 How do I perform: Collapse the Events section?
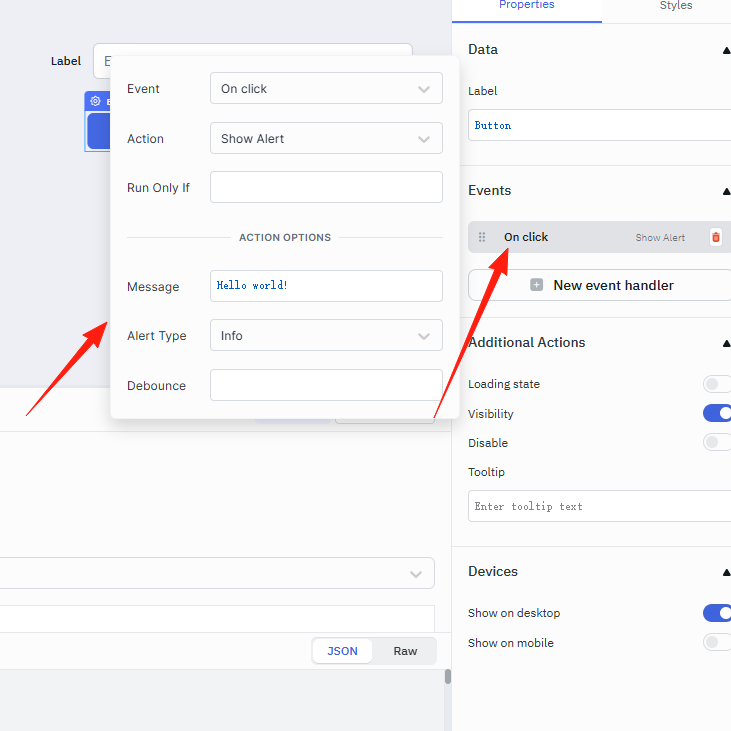726,191
